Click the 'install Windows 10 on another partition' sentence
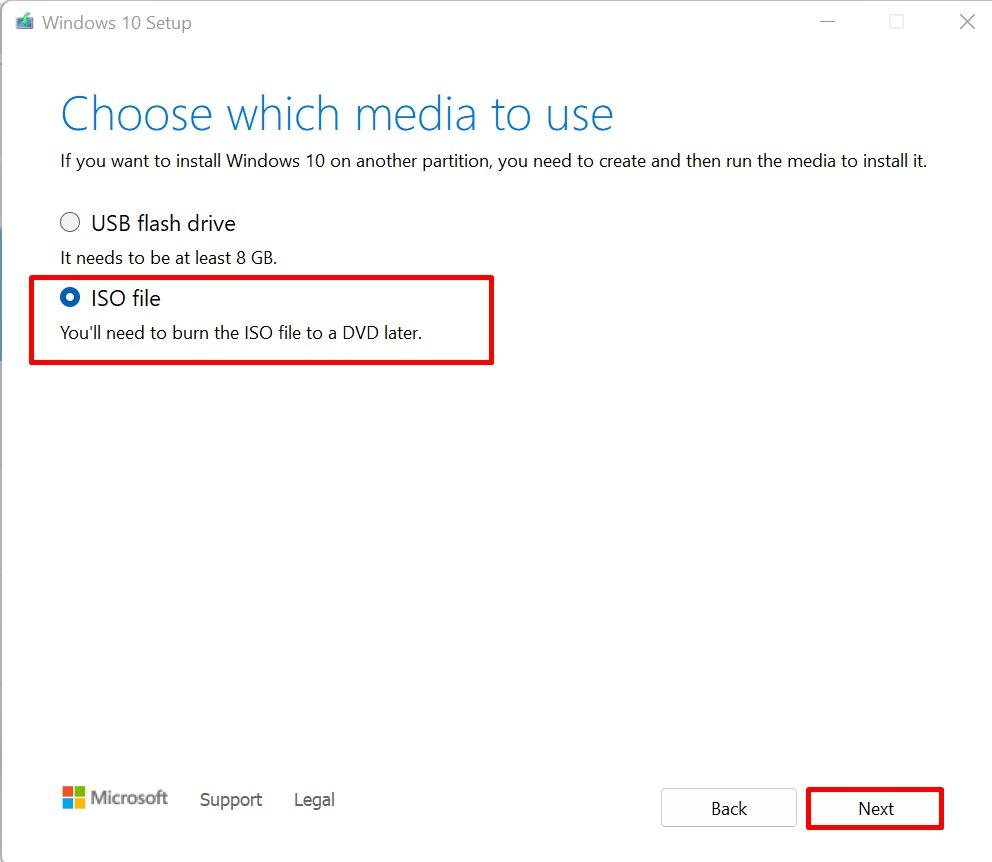Screen dimensions: 992x862 [493, 161]
